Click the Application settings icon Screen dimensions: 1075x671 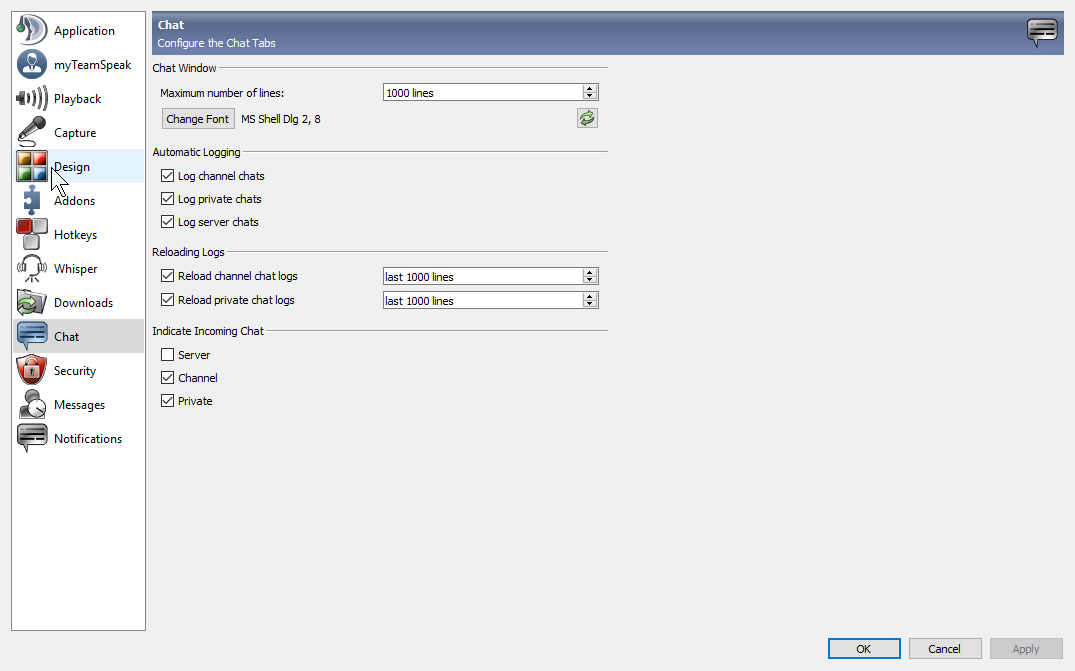point(32,31)
